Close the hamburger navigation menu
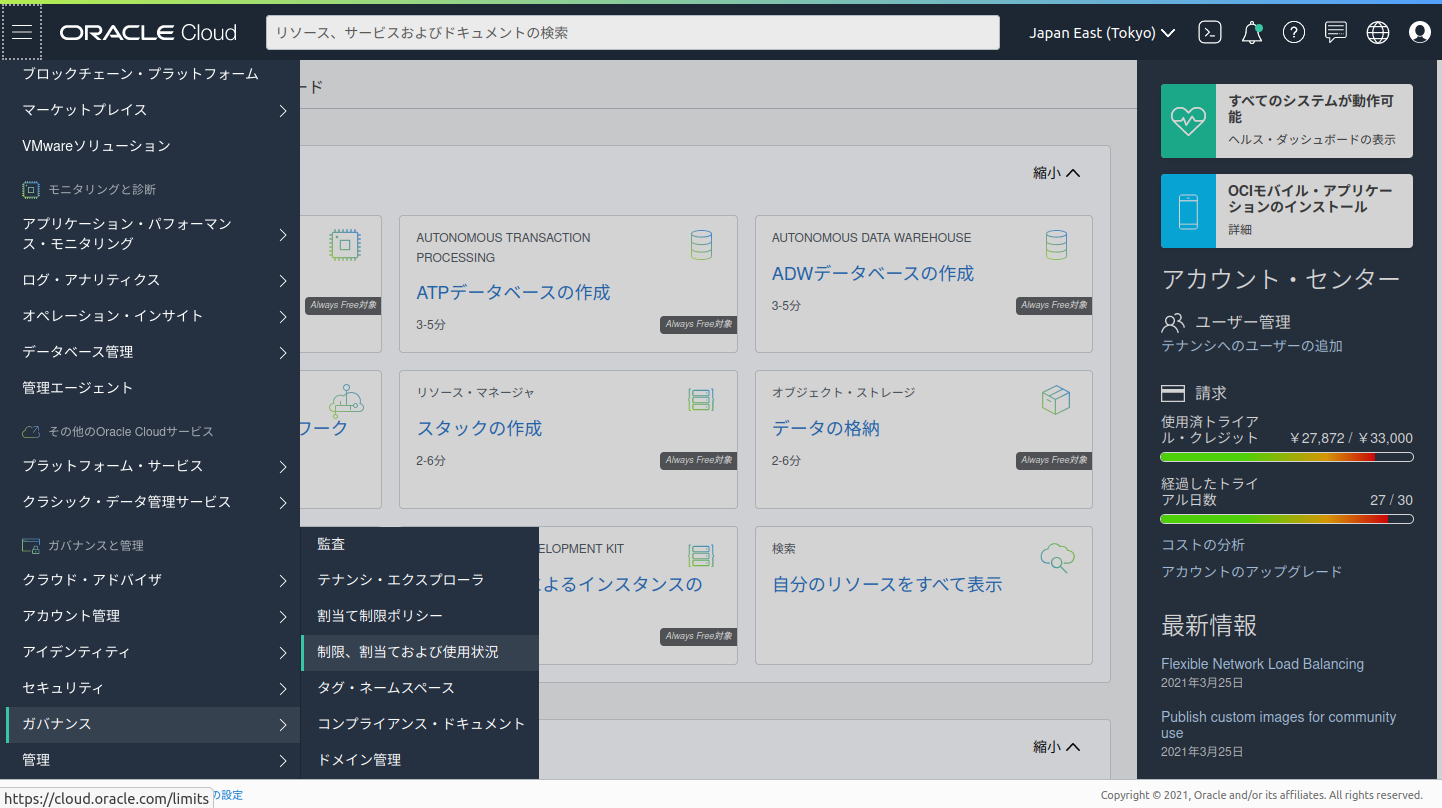1442x808 pixels. coord(22,32)
